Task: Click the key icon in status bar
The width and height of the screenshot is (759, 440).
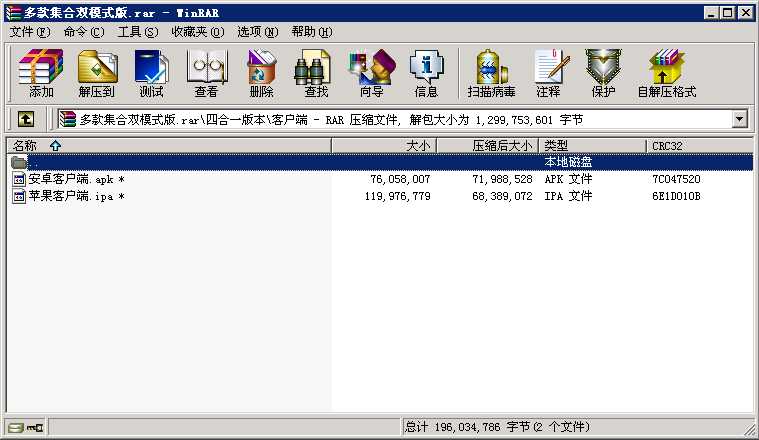Action: click(35, 427)
